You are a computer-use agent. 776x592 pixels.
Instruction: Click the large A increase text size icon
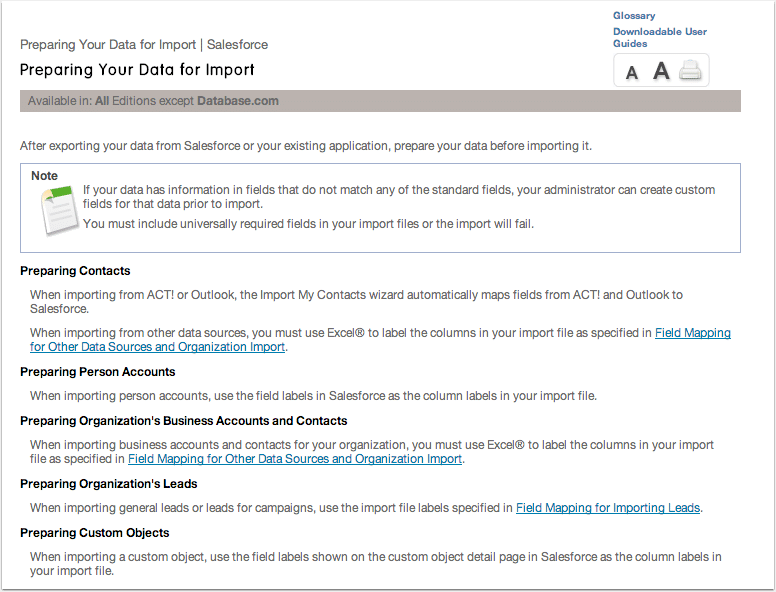click(x=660, y=71)
